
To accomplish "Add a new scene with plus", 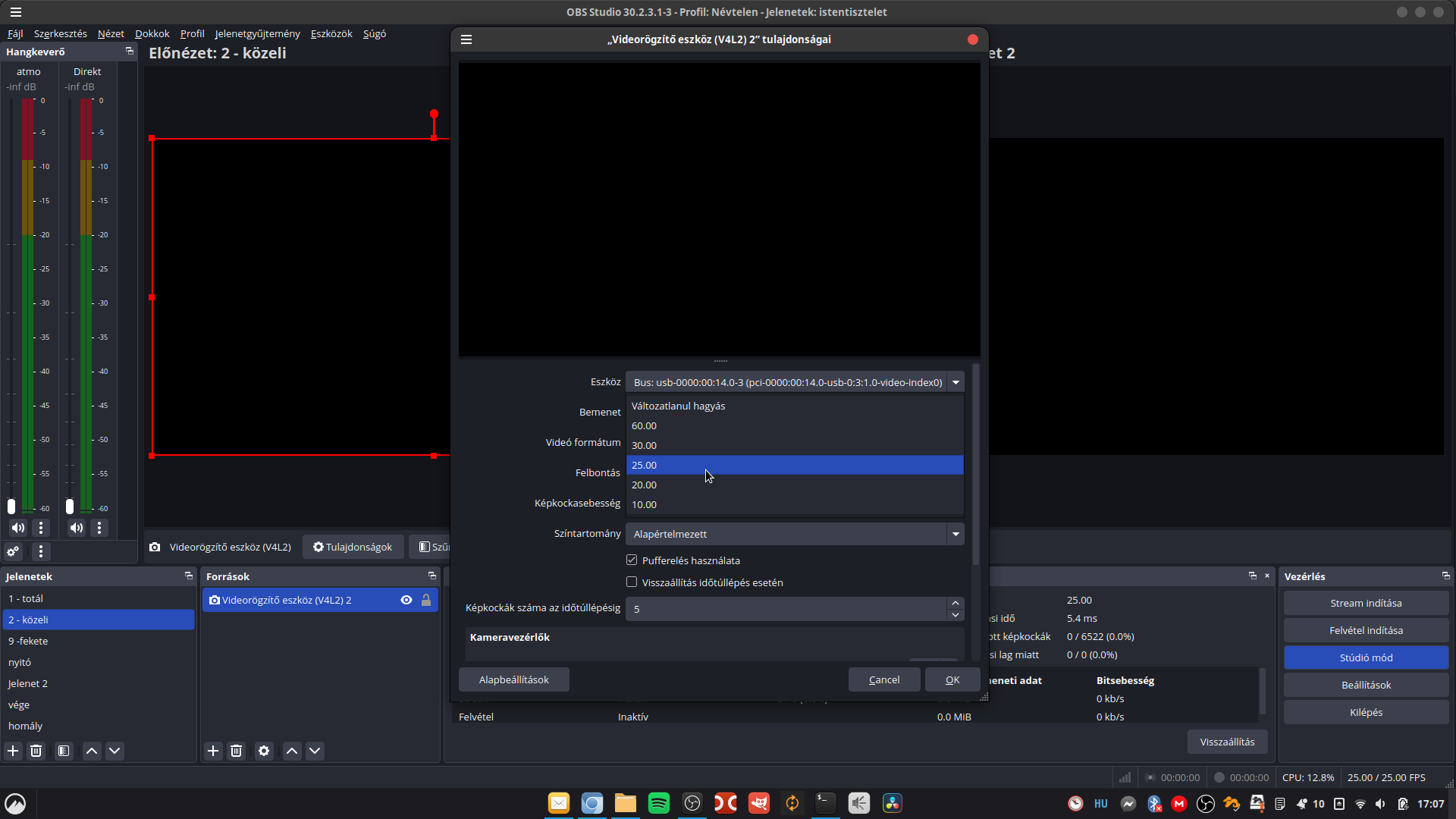I will [13, 751].
